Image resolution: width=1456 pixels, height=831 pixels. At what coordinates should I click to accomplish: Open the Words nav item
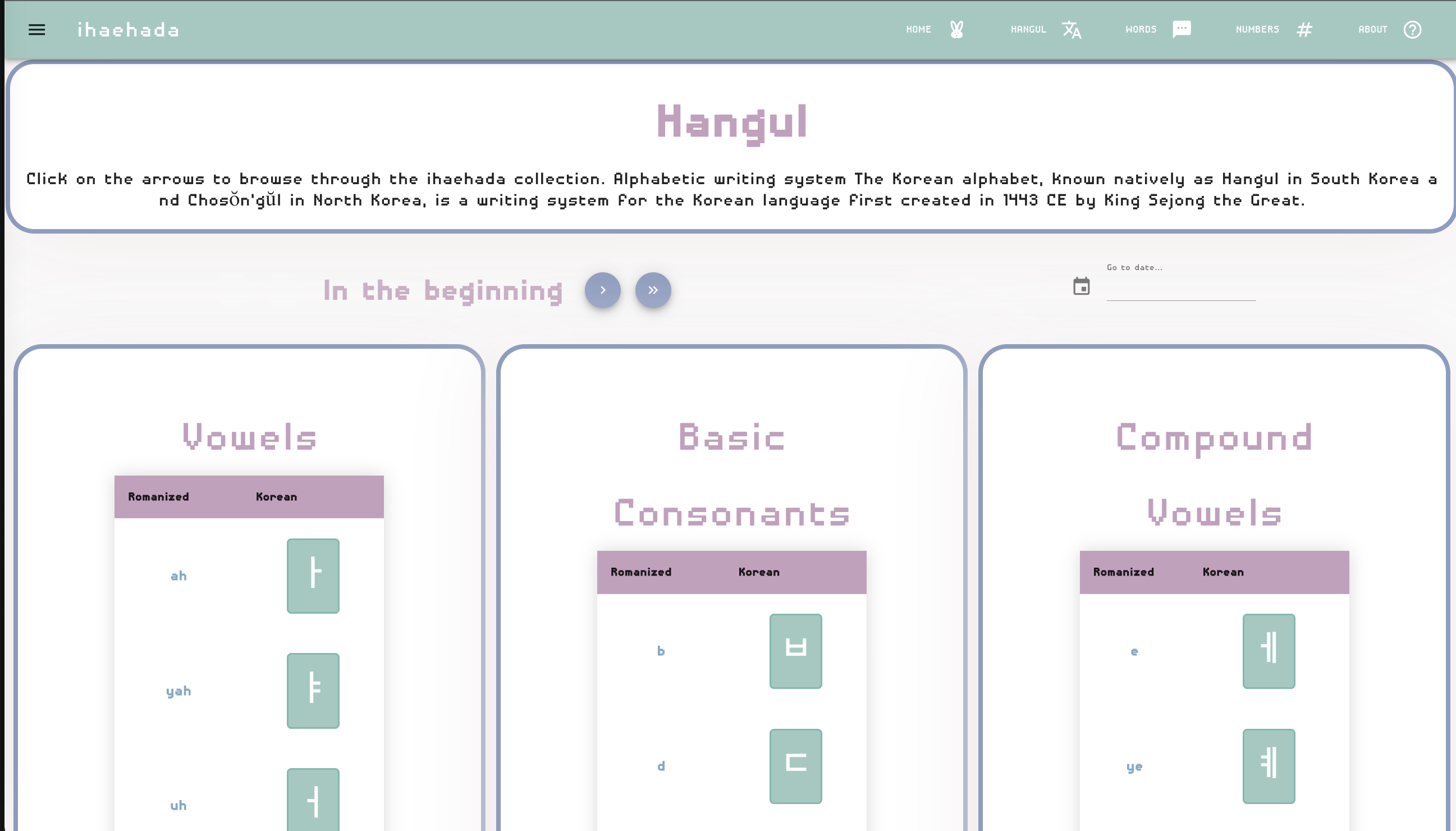pyautogui.click(x=1141, y=29)
